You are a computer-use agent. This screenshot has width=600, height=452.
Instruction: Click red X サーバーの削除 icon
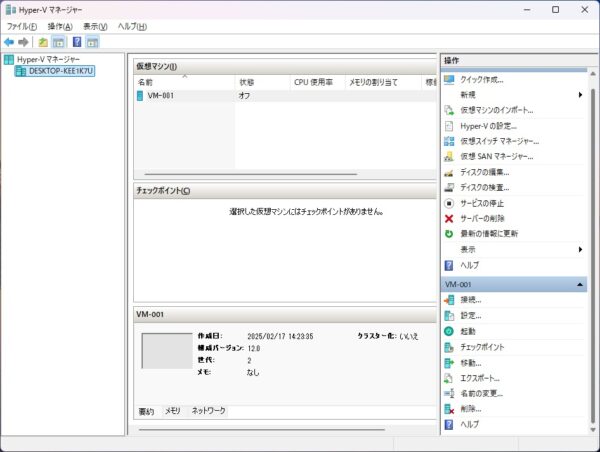(x=449, y=219)
